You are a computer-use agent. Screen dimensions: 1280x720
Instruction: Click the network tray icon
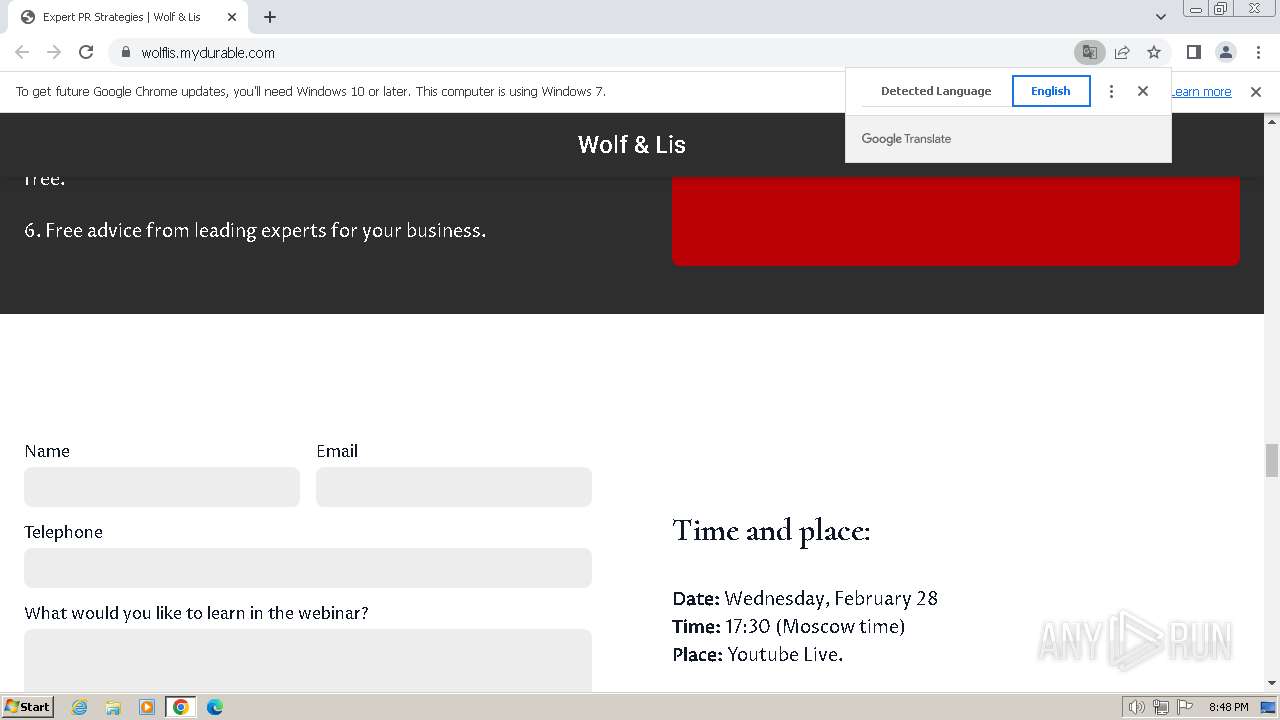point(1161,707)
